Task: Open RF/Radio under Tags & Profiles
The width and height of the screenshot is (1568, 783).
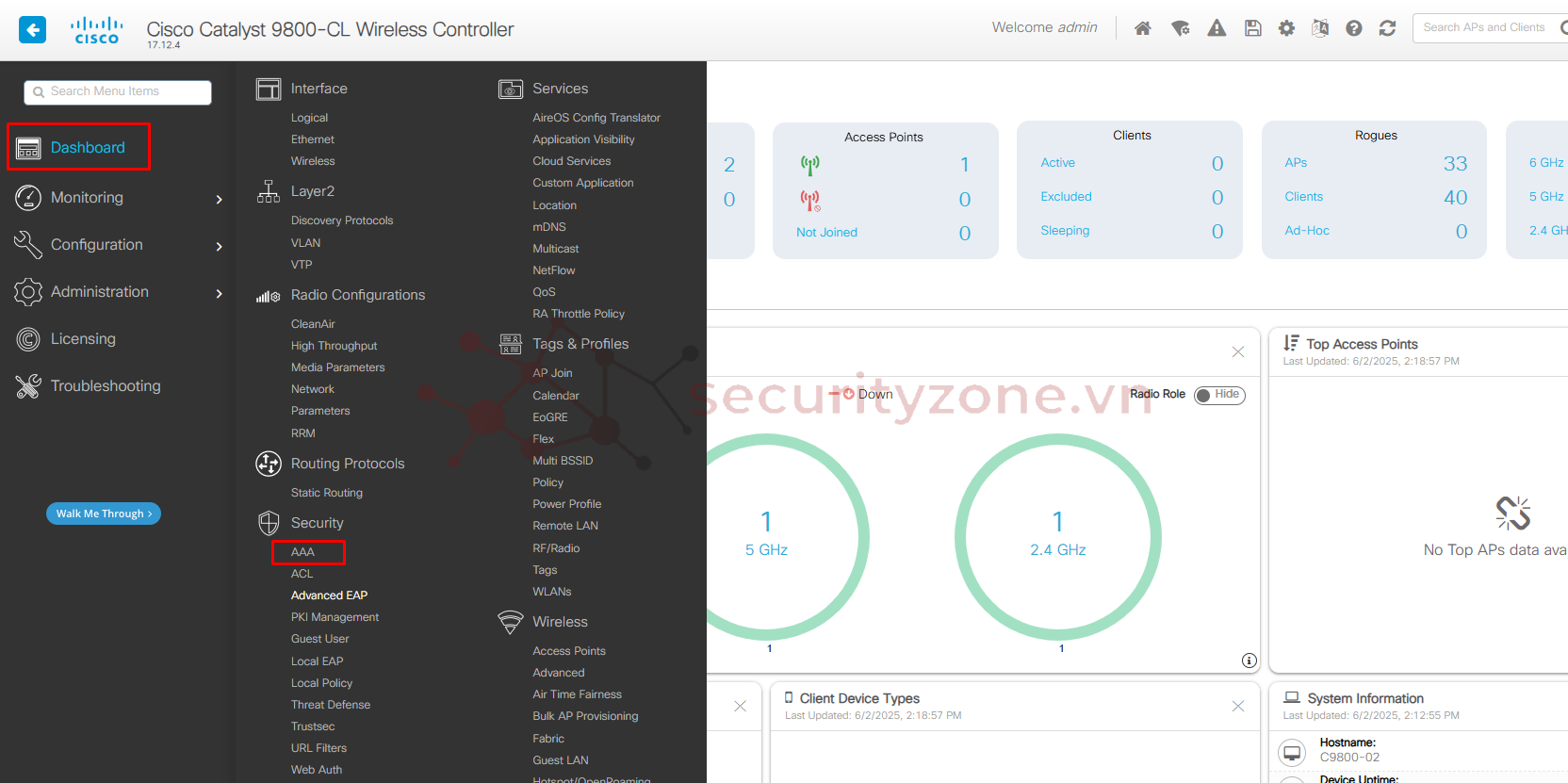Action: pos(556,548)
